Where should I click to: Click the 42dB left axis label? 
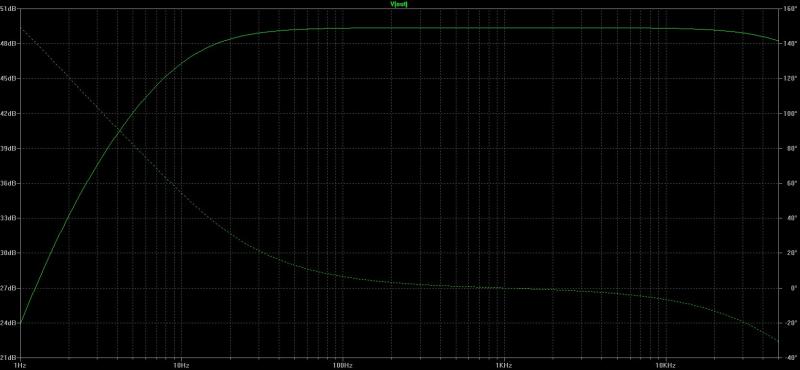click(9, 113)
